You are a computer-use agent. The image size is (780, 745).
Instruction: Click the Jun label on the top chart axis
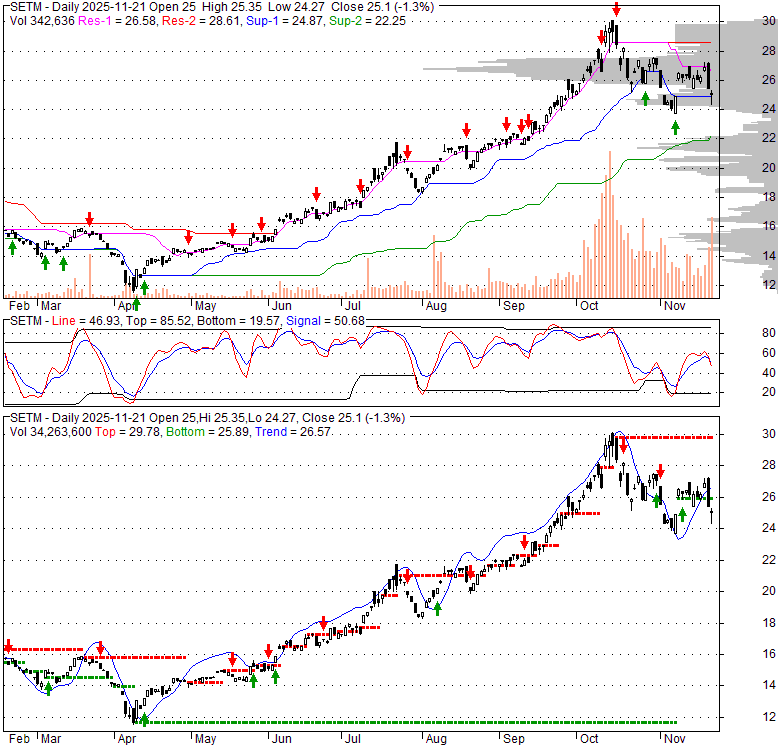(x=282, y=305)
